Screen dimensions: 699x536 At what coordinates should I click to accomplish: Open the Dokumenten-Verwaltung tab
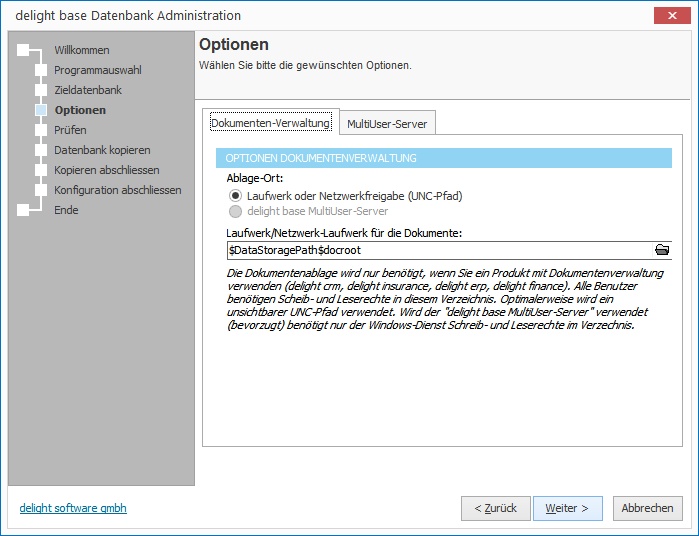(270, 123)
